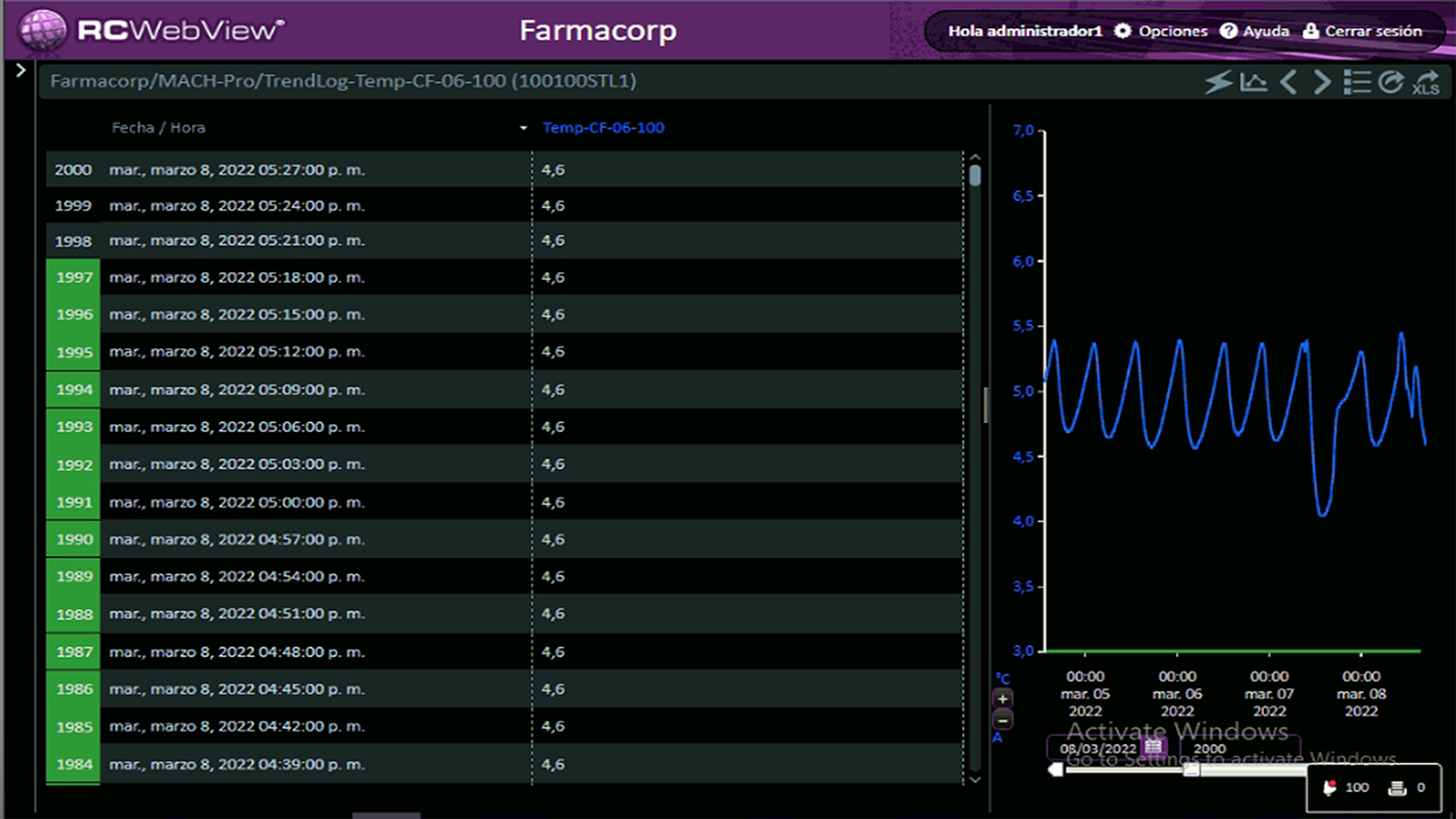The image size is (1456, 819).
Task: Toggle auto-scale A below zoom buttons
Action: (997, 737)
